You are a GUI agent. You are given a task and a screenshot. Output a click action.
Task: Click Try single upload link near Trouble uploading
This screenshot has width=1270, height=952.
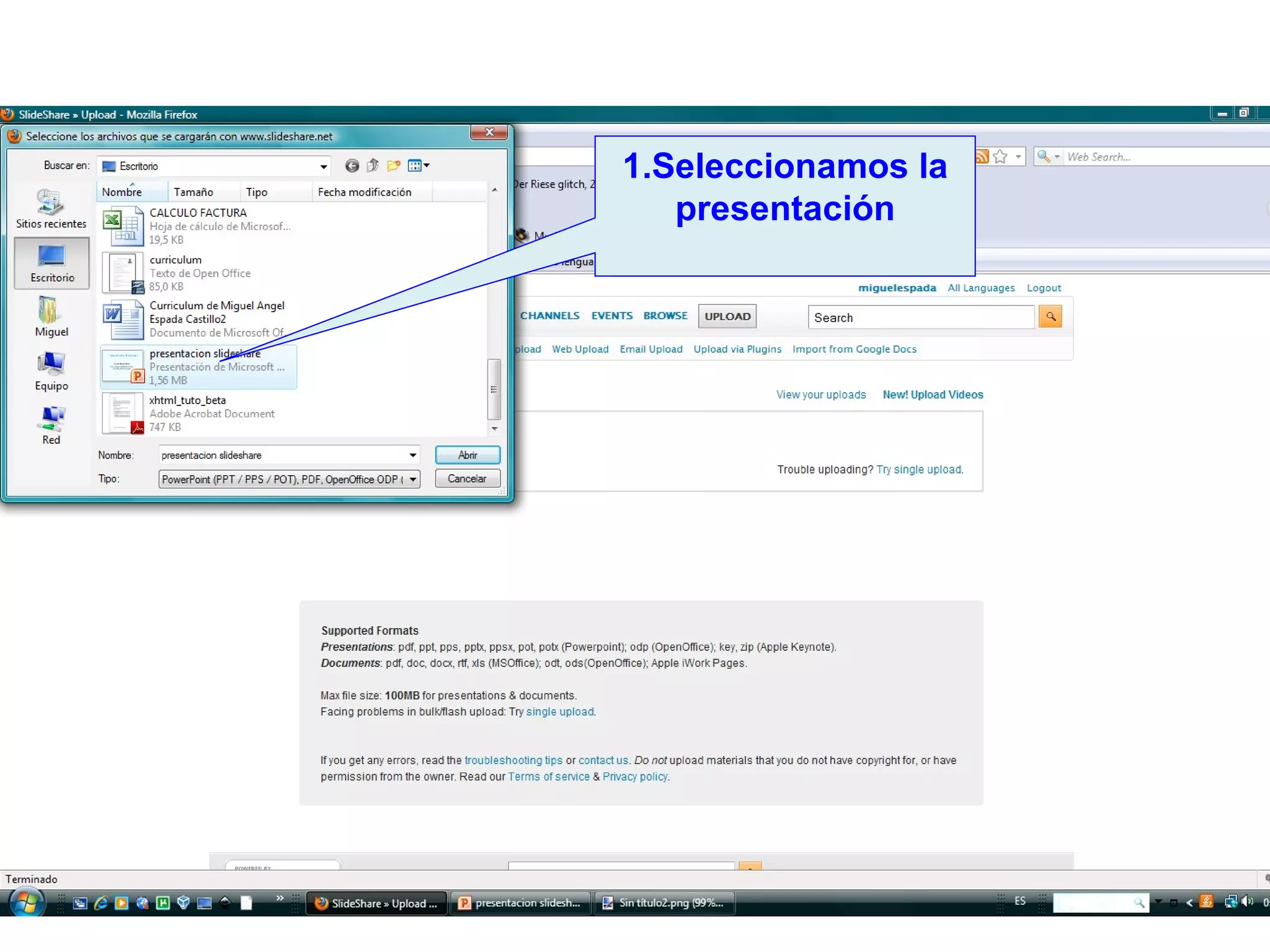pos(919,470)
